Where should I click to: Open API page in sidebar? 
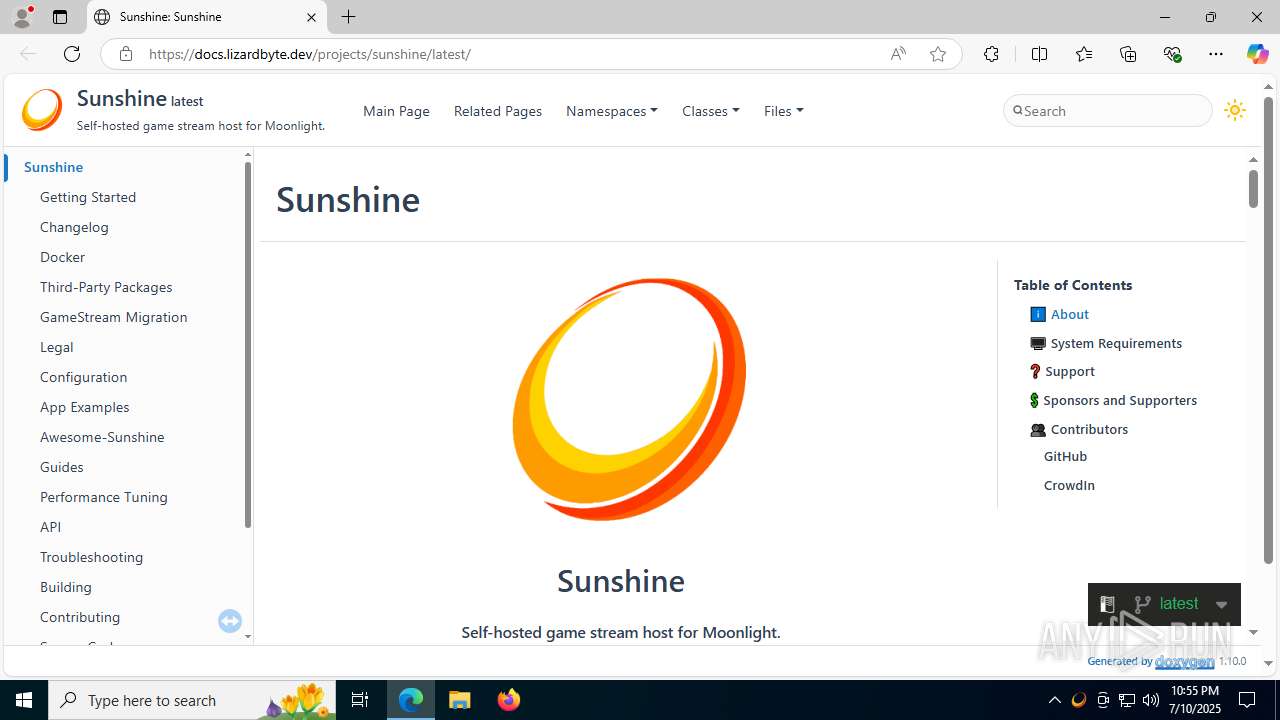pyautogui.click(x=50, y=527)
